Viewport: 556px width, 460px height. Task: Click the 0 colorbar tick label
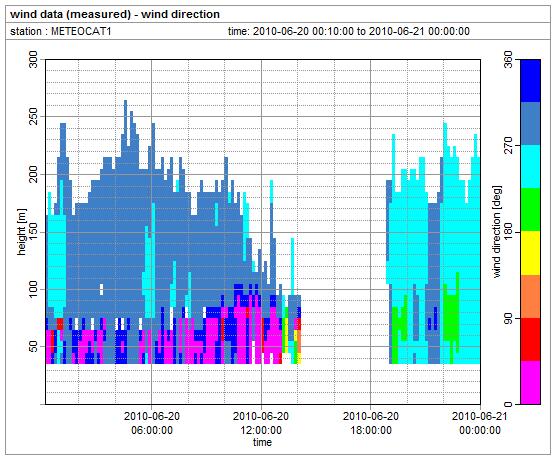(x=508, y=404)
